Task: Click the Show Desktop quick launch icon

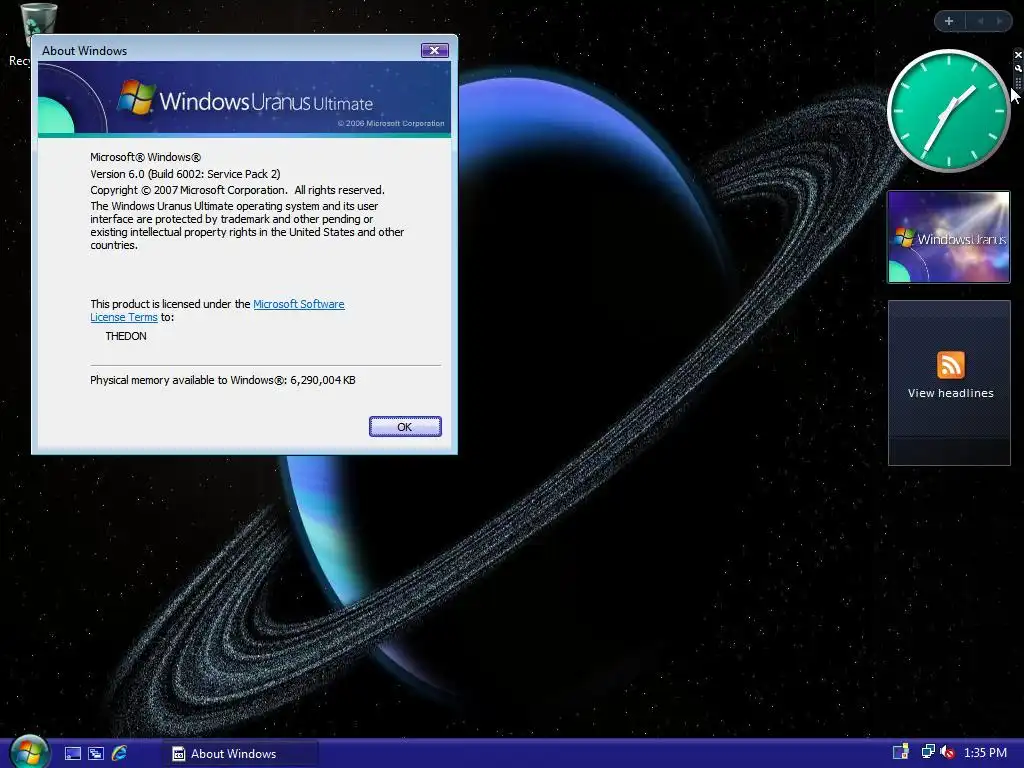Action: pos(72,754)
